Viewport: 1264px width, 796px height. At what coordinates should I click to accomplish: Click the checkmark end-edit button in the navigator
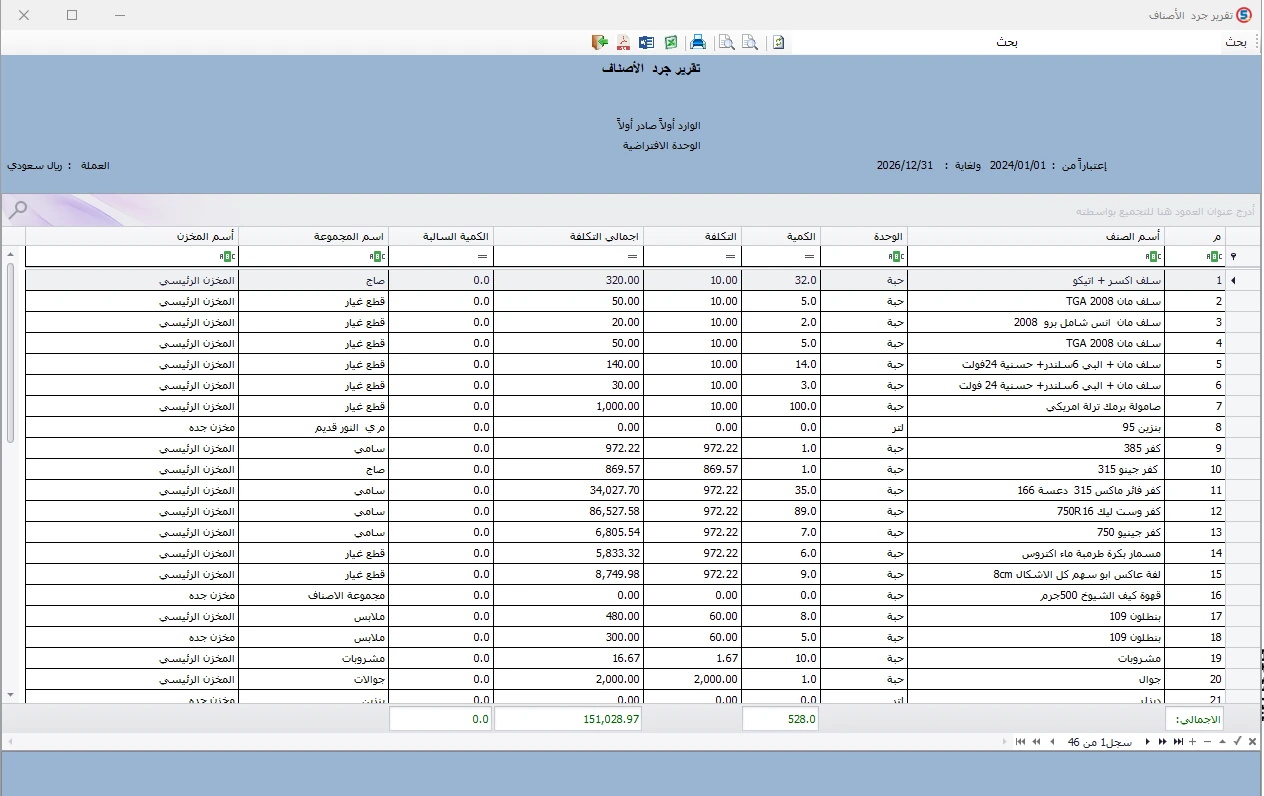click(1237, 741)
